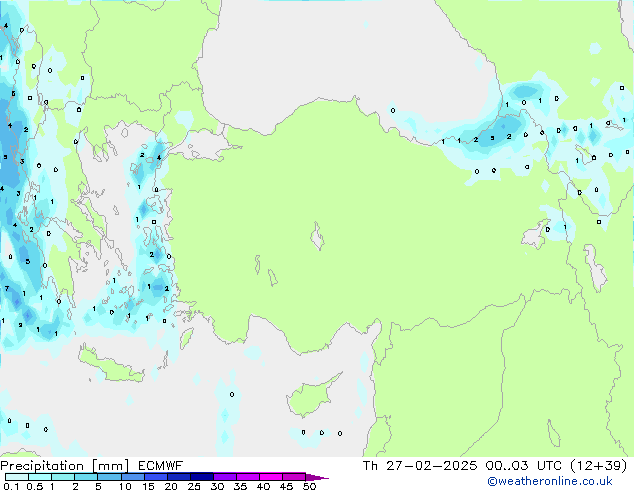Click the '25' legend scale value
Viewport: 634px width, 490px height.
pyautogui.click(x=194, y=486)
